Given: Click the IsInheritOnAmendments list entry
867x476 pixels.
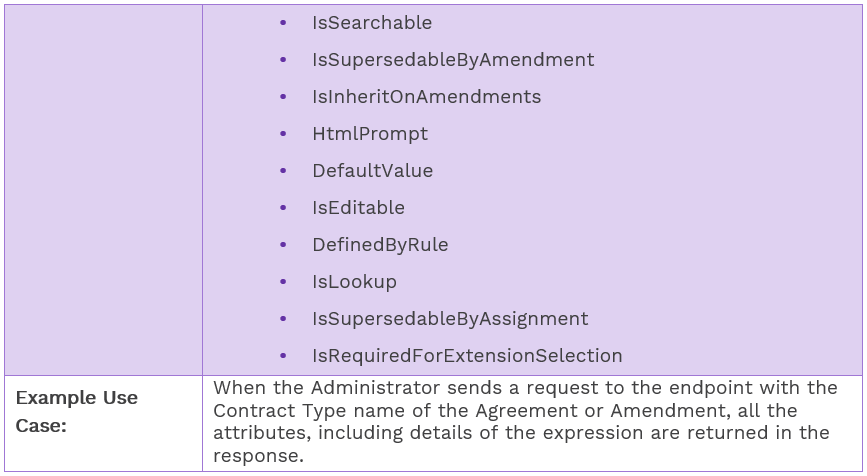Looking at the screenshot, I should (x=426, y=97).
